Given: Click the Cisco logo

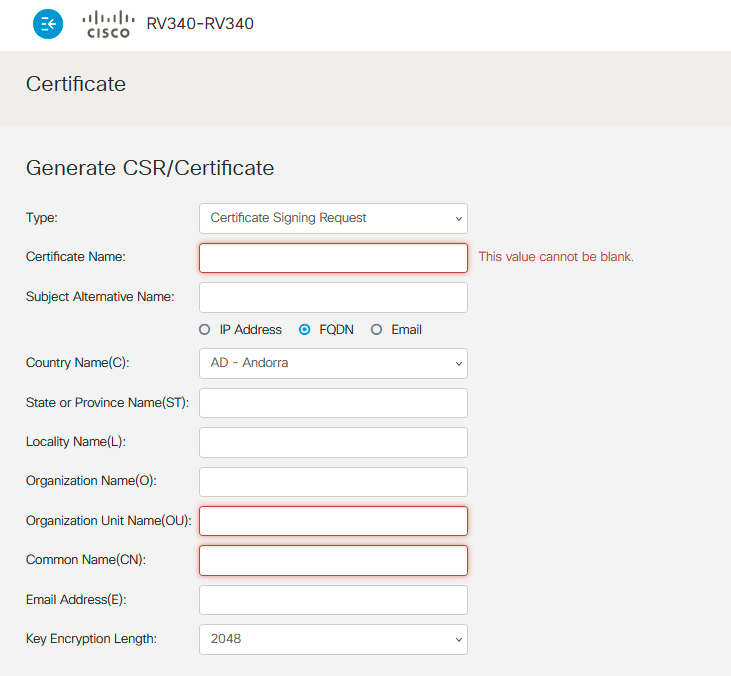Looking at the screenshot, I should pos(108,24).
